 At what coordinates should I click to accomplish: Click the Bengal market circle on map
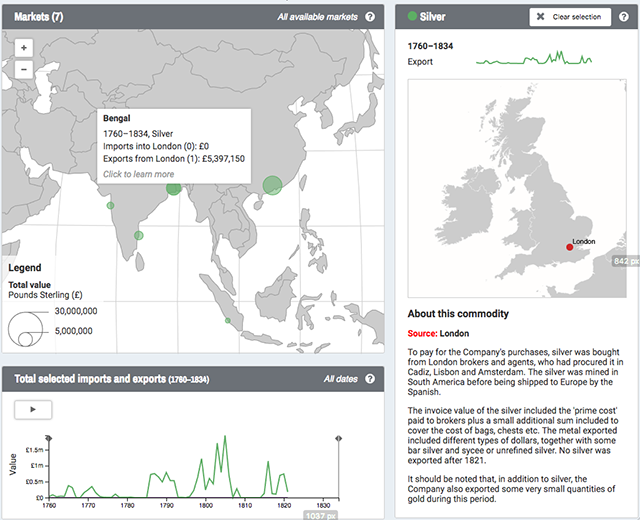173,188
